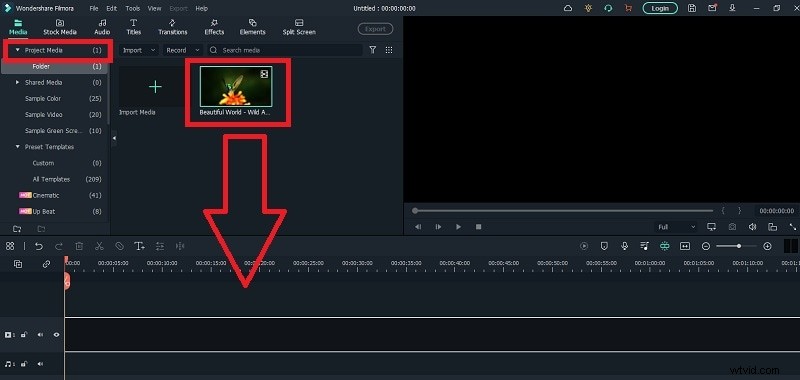Click the voiceover microphone icon
Image resolution: width=800 pixels, height=380 pixels.
click(x=624, y=246)
